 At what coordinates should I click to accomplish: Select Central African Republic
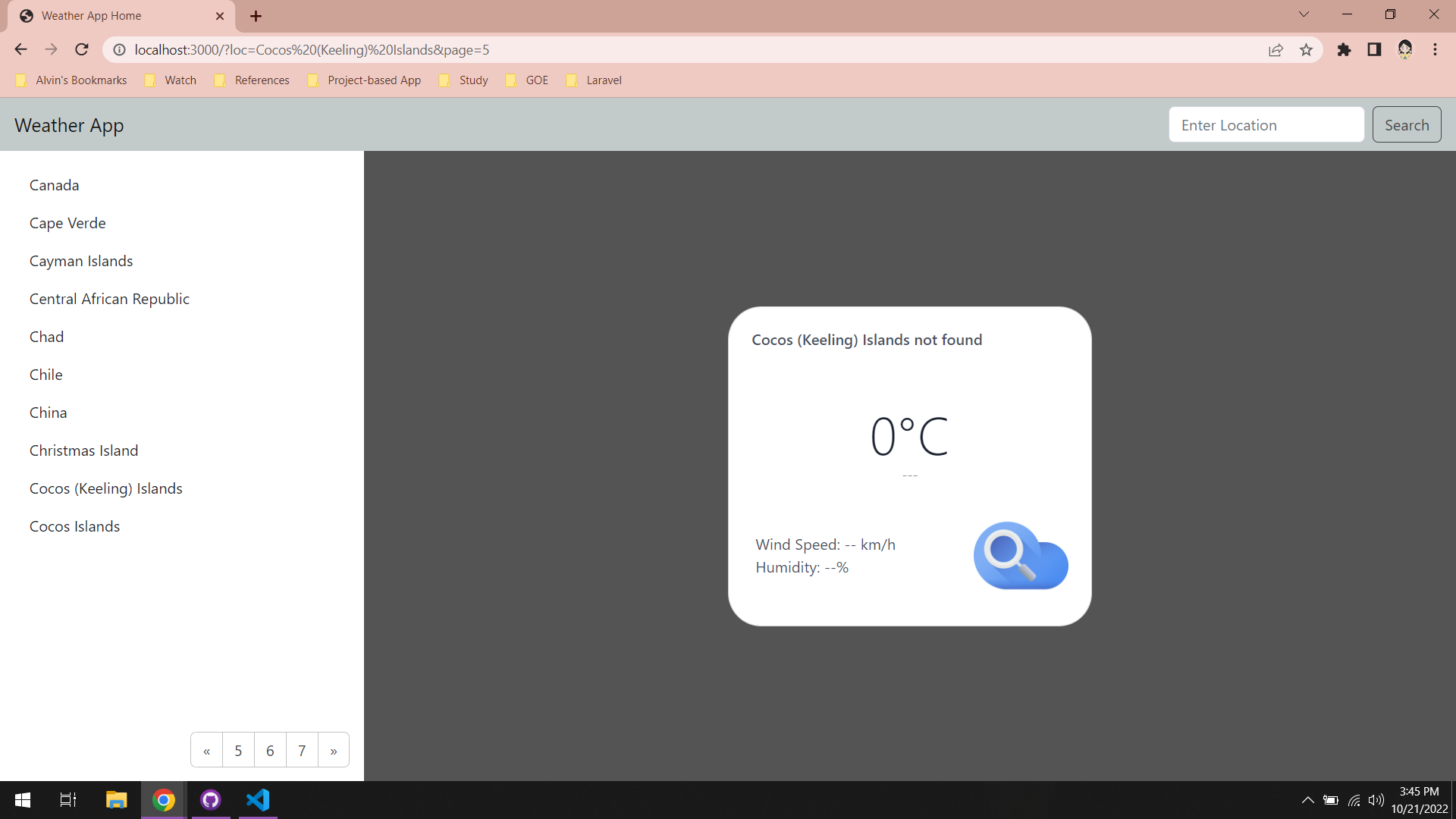click(109, 299)
